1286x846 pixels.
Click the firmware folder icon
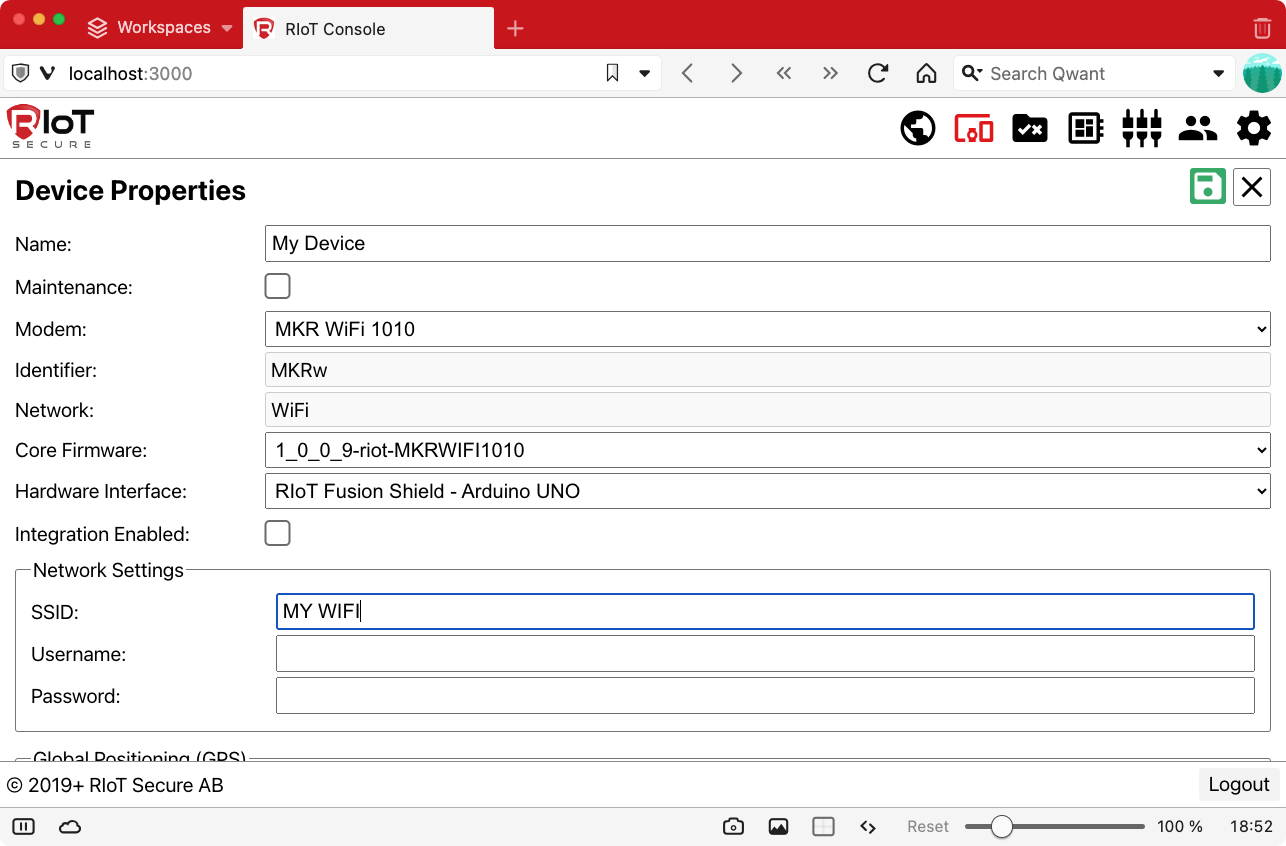coord(1029,128)
